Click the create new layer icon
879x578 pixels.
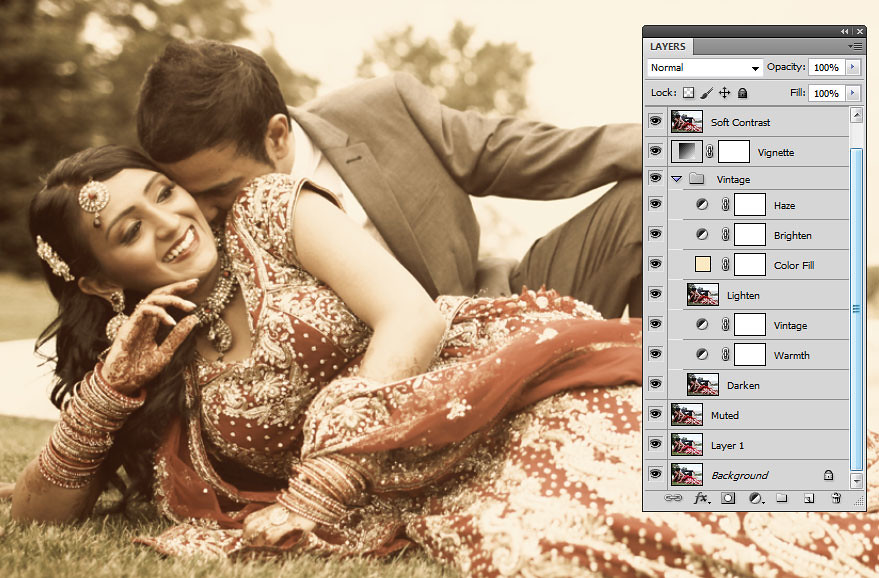[809, 497]
